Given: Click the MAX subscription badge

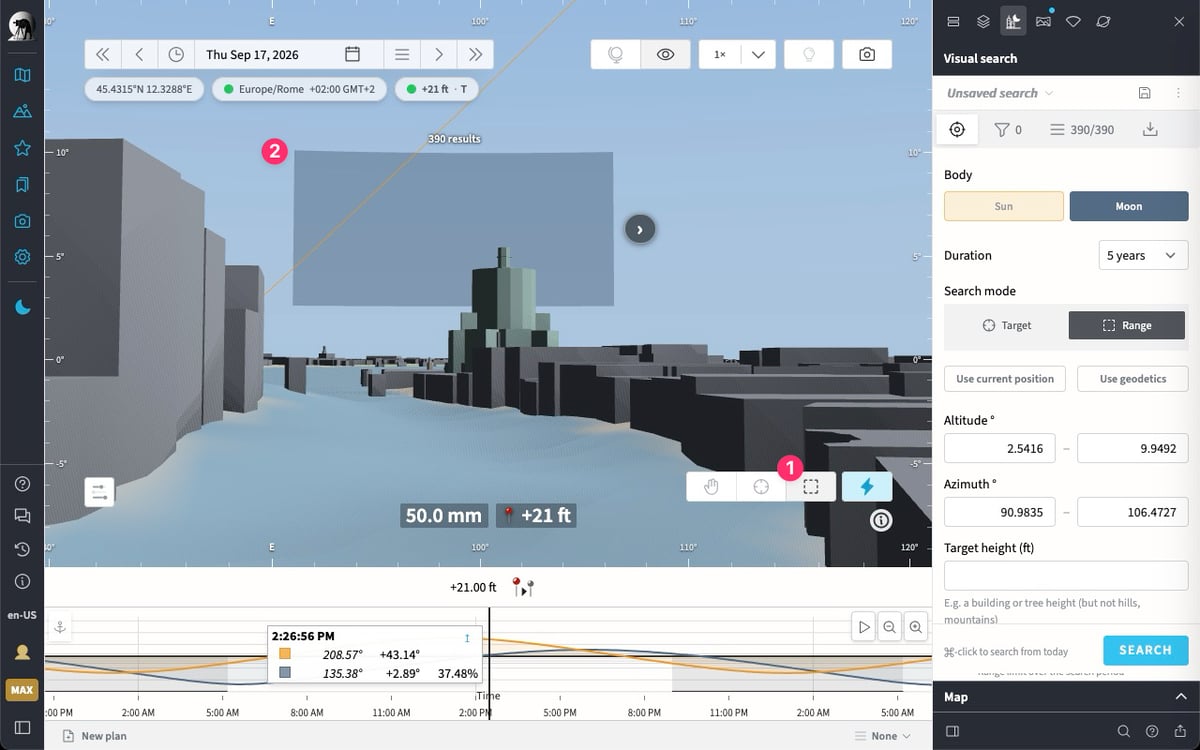Looking at the screenshot, I should click(22, 690).
